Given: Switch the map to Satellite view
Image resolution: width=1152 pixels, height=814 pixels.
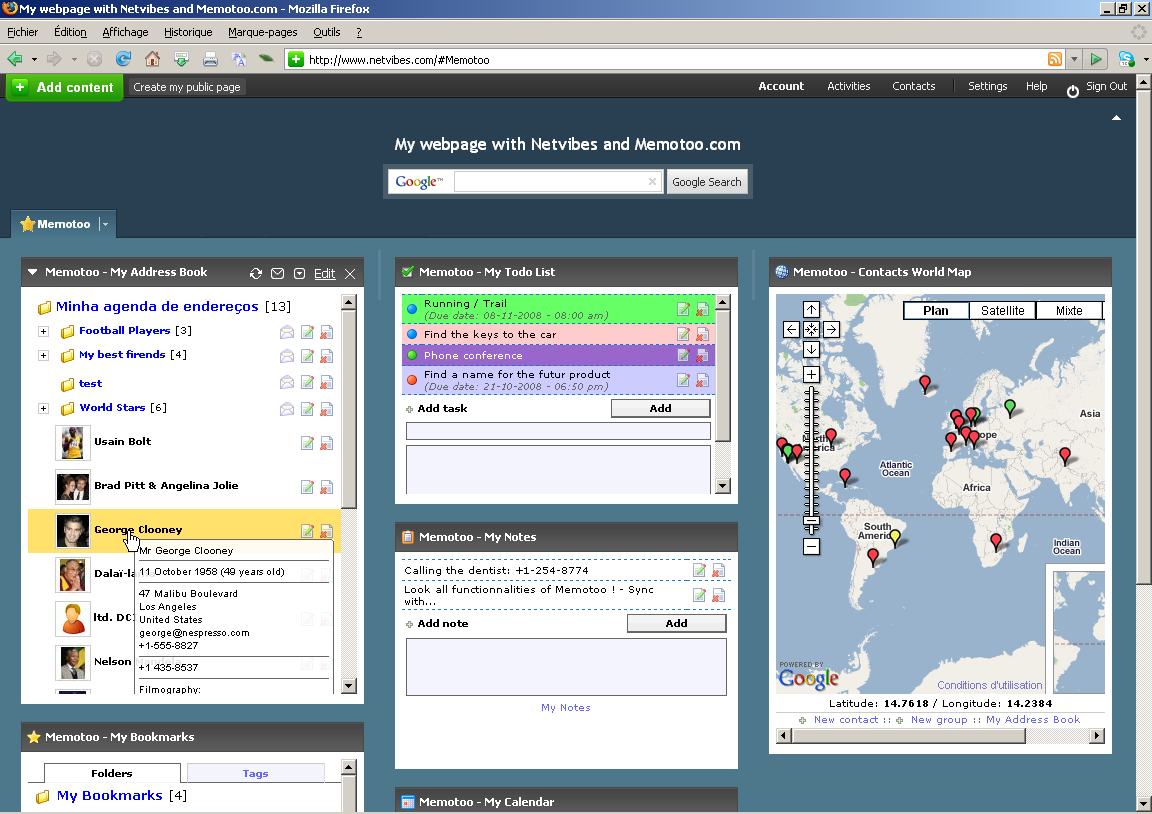Looking at the screenshot, I should tap(1002, 311).
